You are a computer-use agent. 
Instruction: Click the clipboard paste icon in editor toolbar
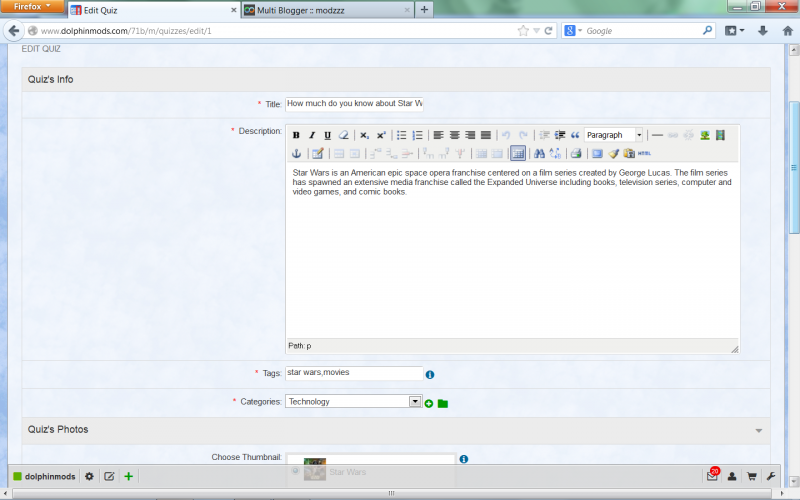(x=629, y=153)
